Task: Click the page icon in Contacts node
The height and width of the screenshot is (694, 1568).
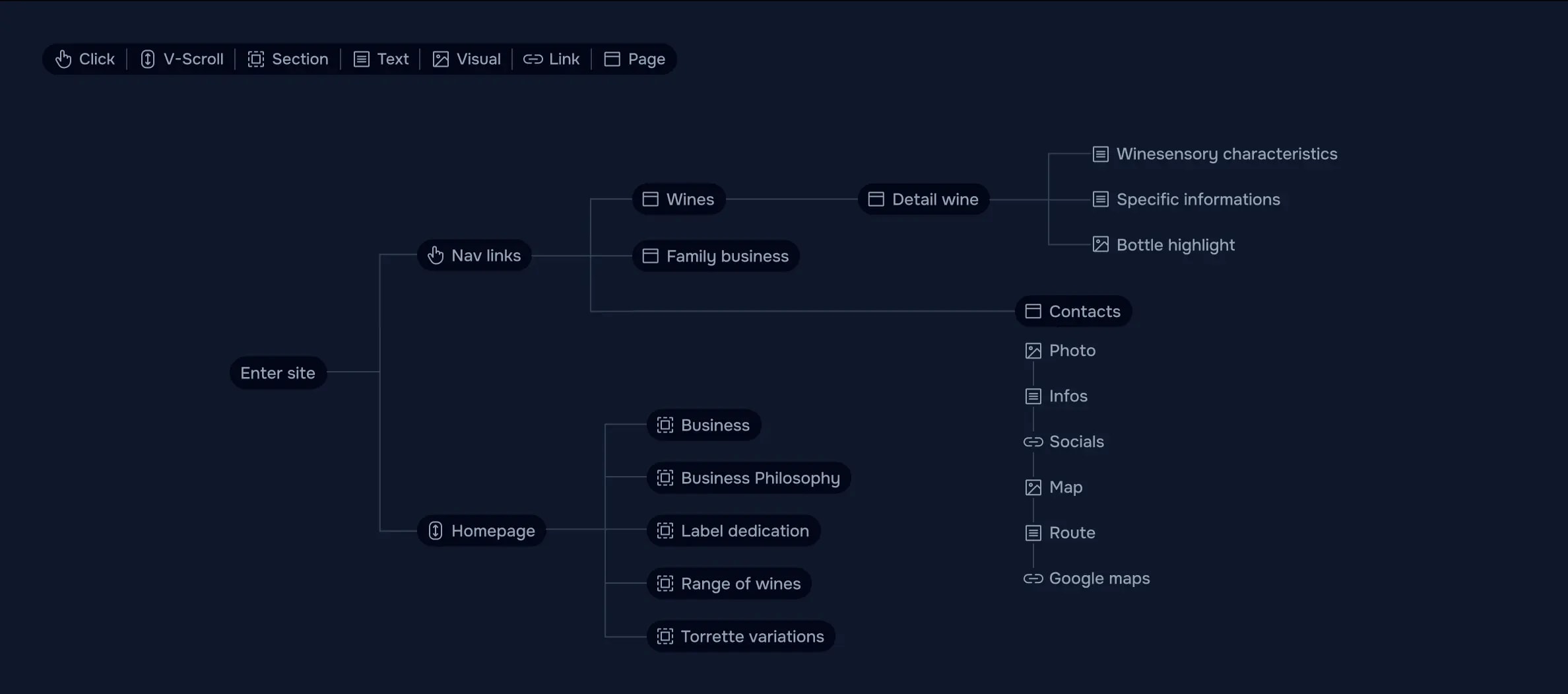Action: pyautogui.click(x=1033, y=312)
